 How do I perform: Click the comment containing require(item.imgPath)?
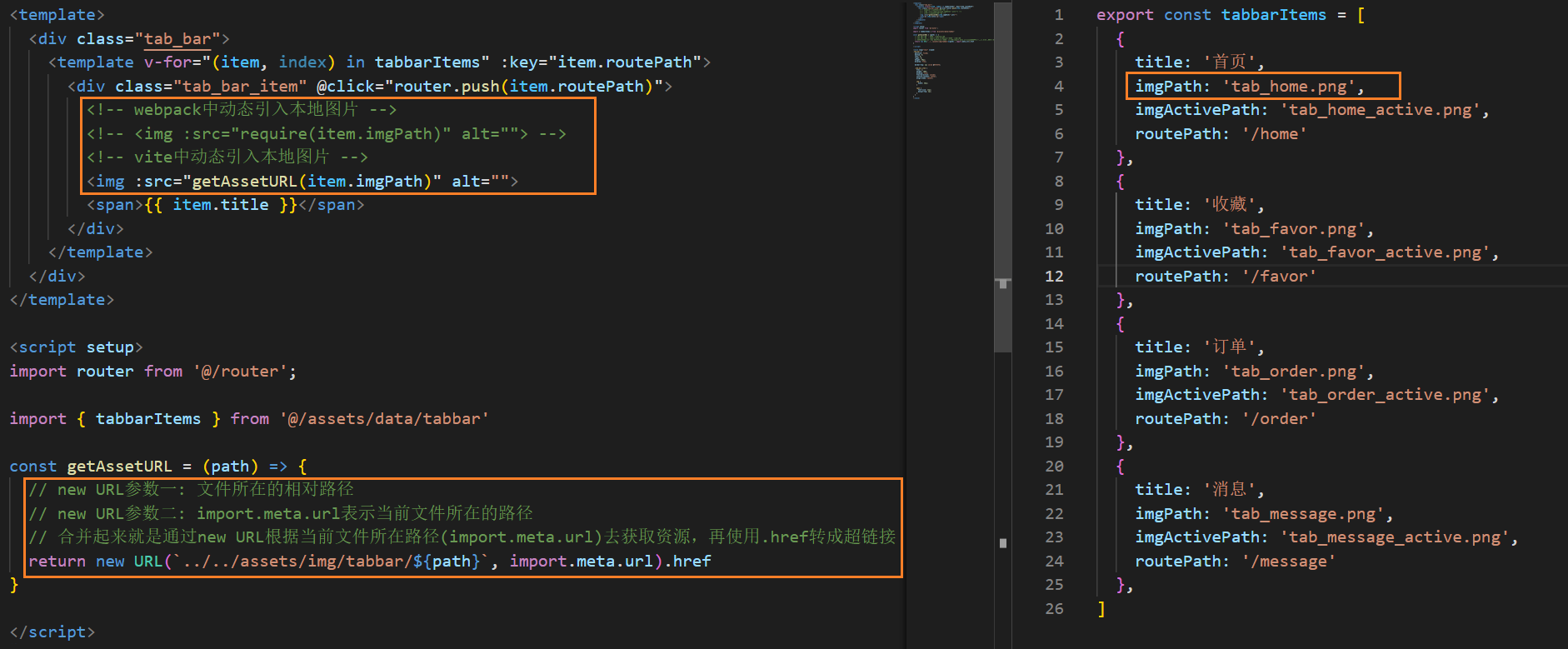(x=327, y=134)
